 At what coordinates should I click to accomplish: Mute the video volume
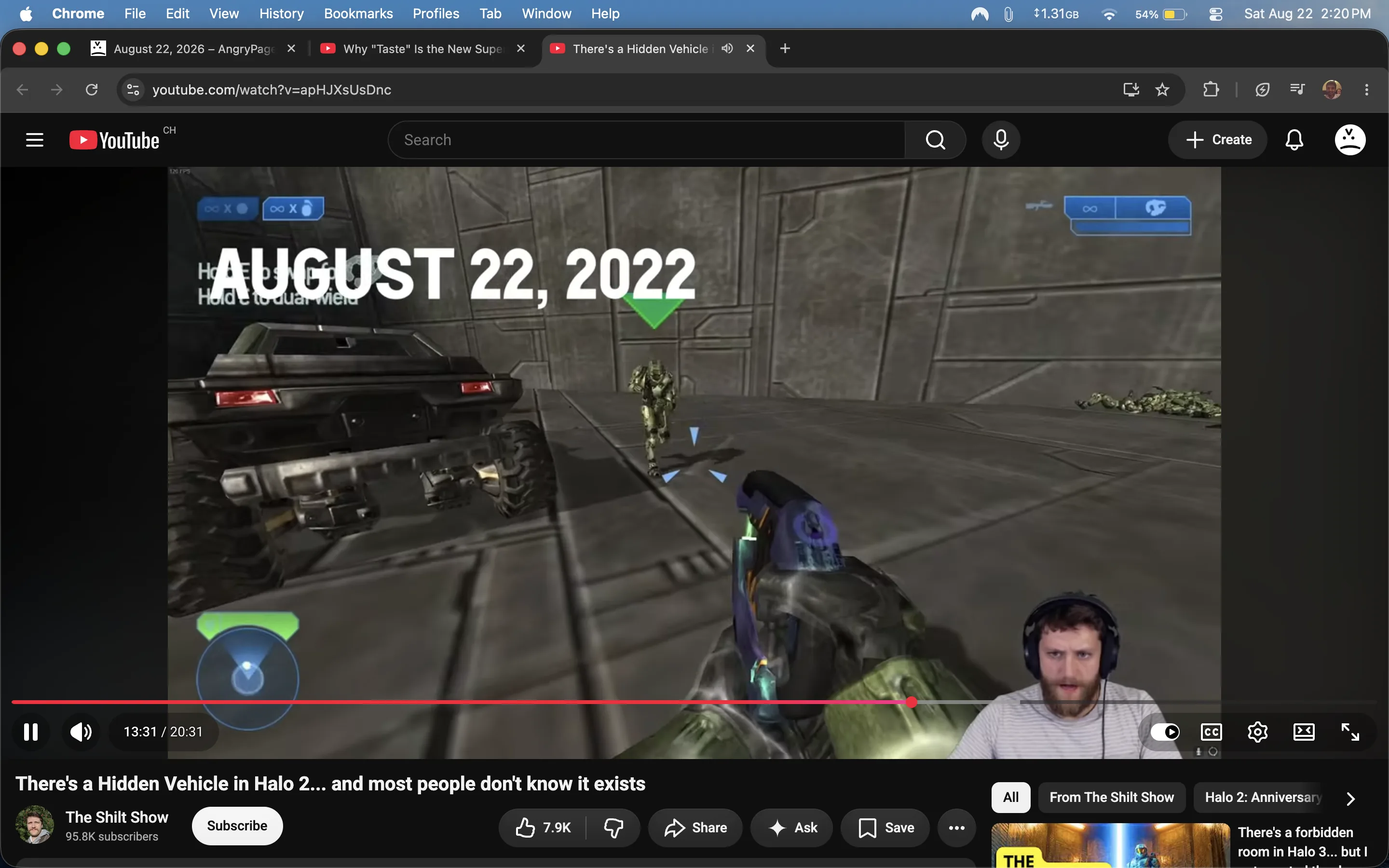[81, 732]
